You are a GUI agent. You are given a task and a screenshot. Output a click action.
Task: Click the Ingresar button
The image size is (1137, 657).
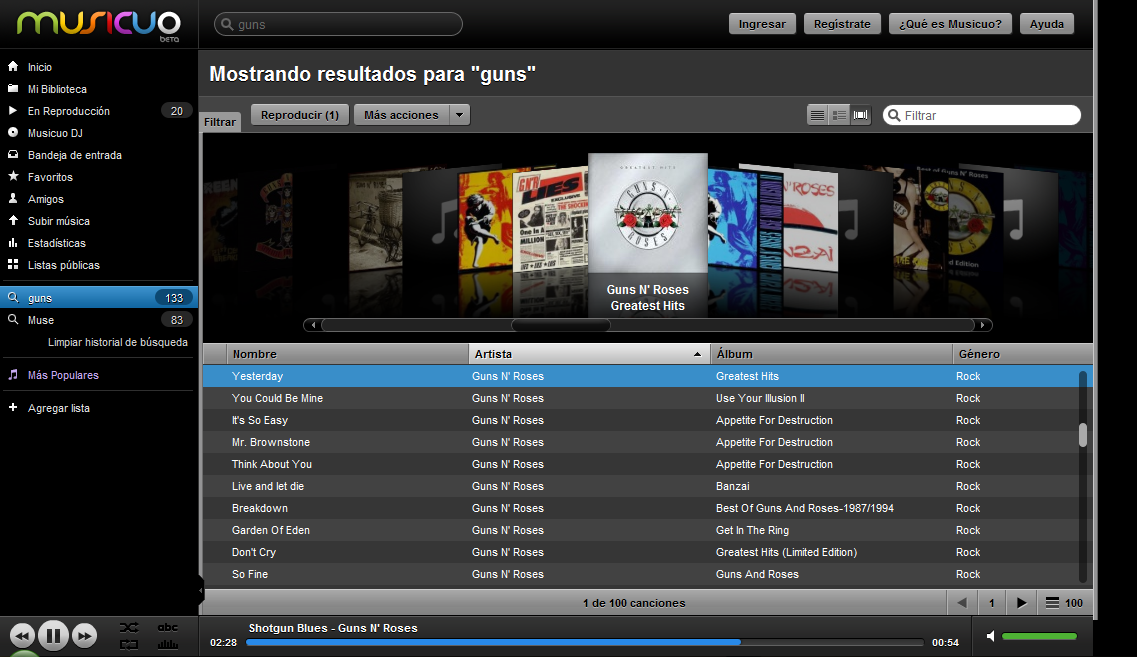[762, 24]
